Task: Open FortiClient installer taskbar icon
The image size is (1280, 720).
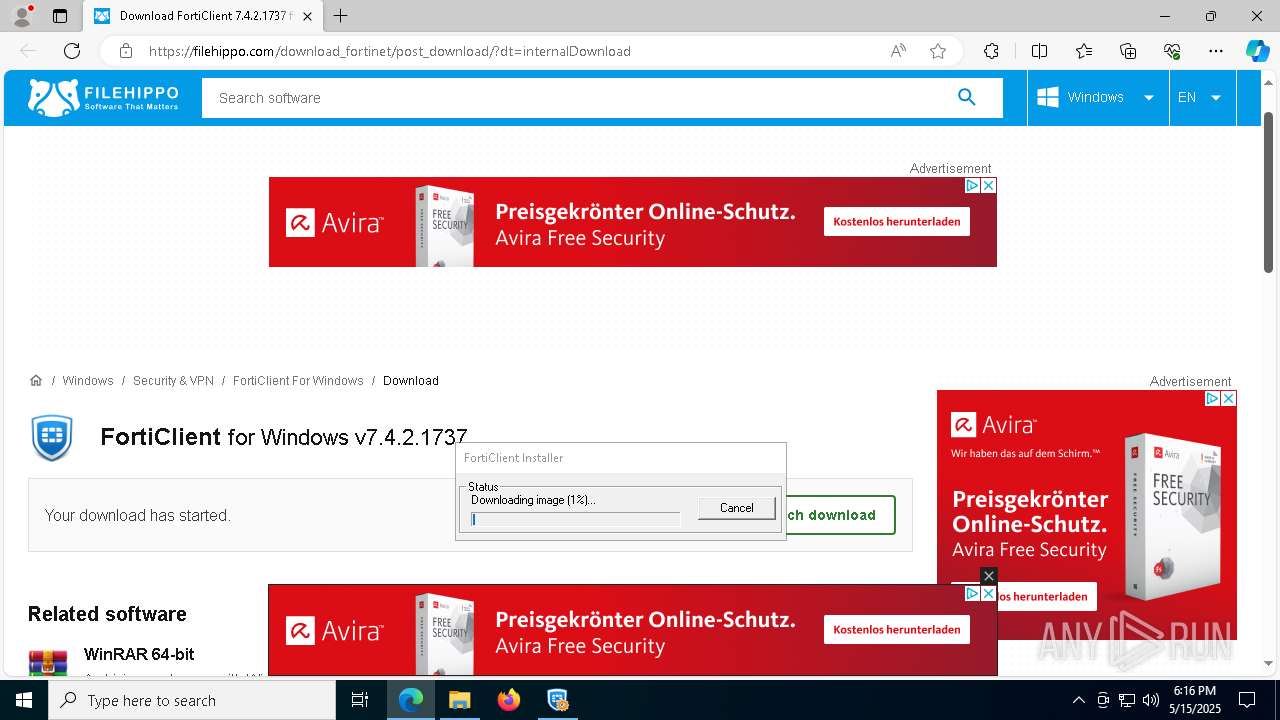Action: pyautogui.click(x=557, y=700)
